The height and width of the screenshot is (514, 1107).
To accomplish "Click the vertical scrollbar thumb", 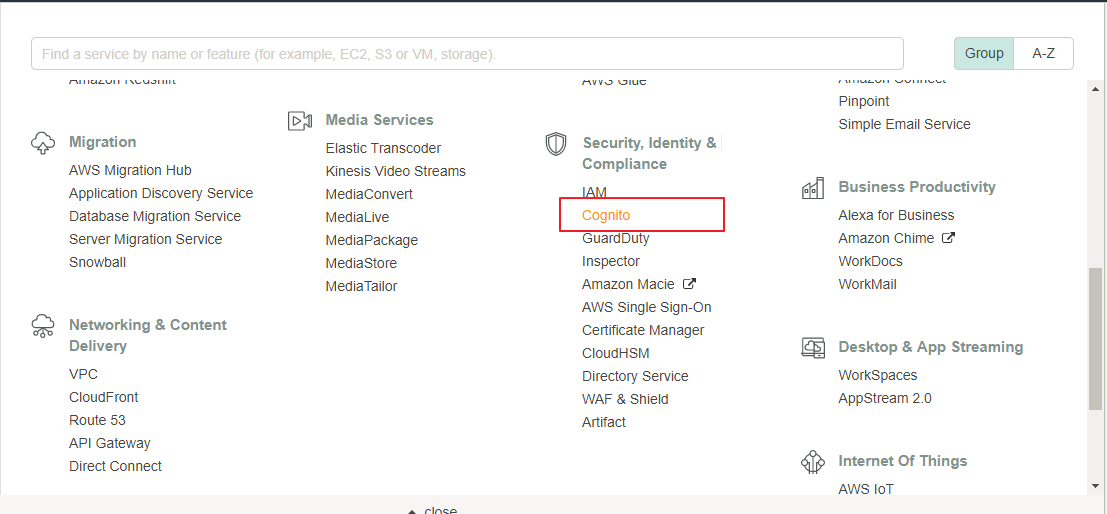I will (1095, 340).
